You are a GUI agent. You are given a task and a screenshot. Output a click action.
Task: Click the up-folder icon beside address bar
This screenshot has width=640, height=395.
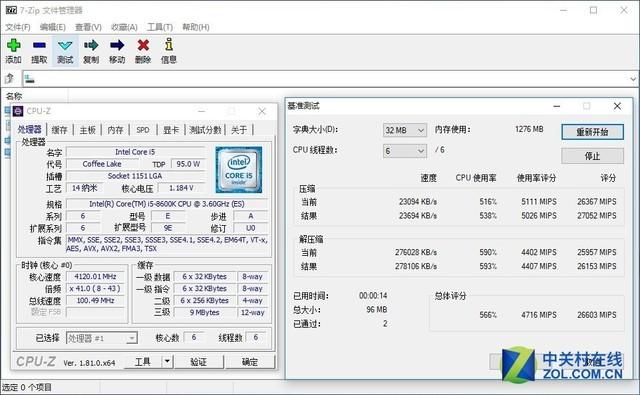pyautogui.click(x=10, y=78)
